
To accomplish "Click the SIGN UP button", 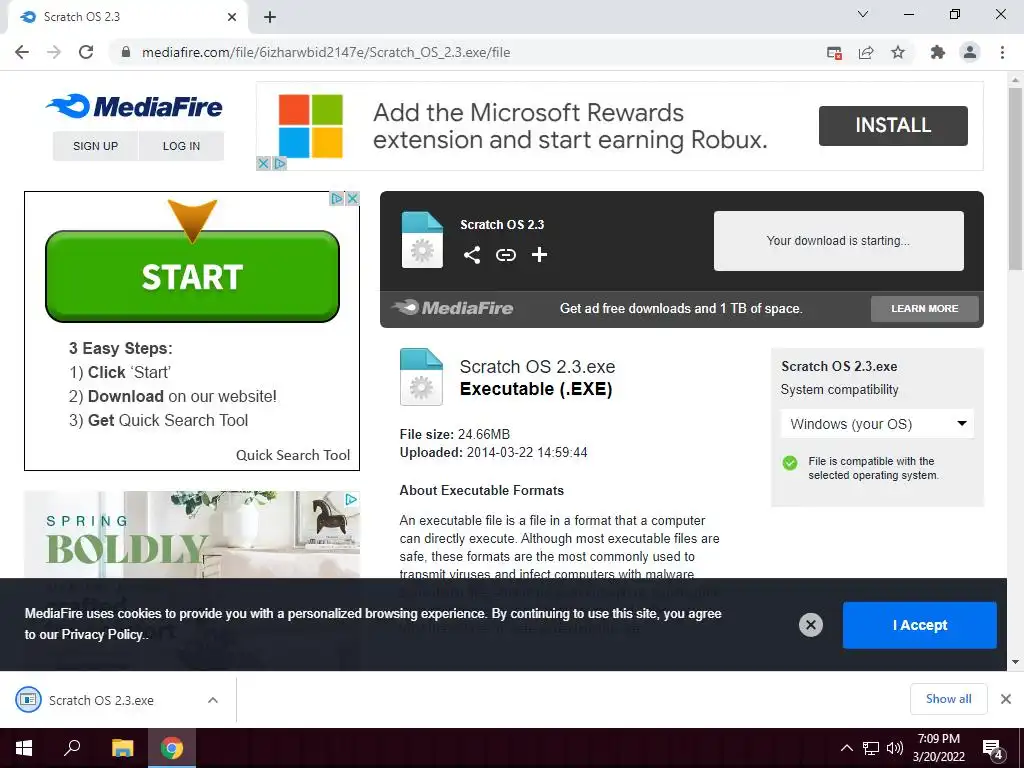I will 95,146.
